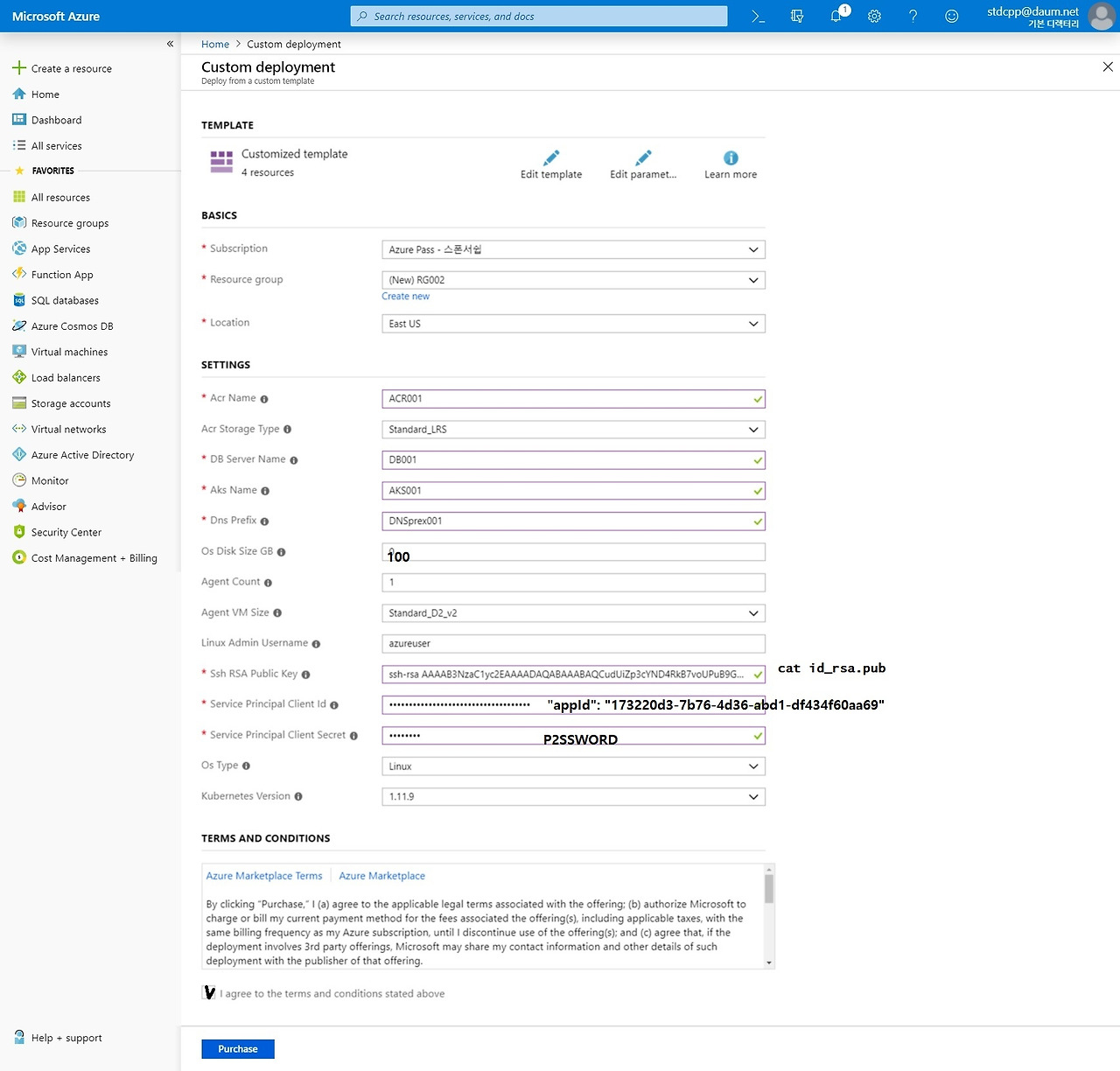Click the info icon next to Ssh RSA Public Key
Viewport: 1120px width, 1071px height.
click(x=305, y=675)
